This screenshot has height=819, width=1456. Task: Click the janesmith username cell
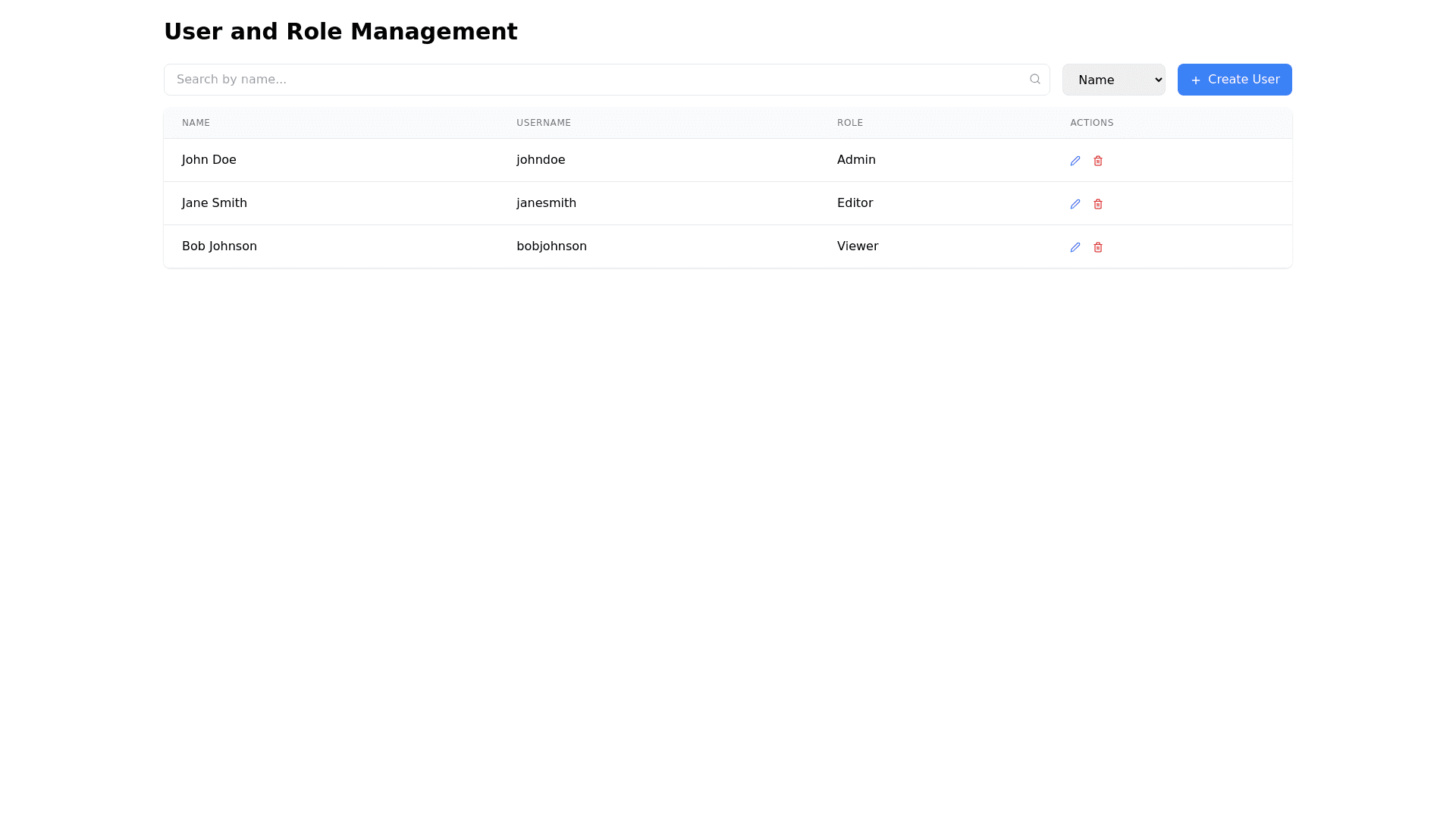(546, 203)
